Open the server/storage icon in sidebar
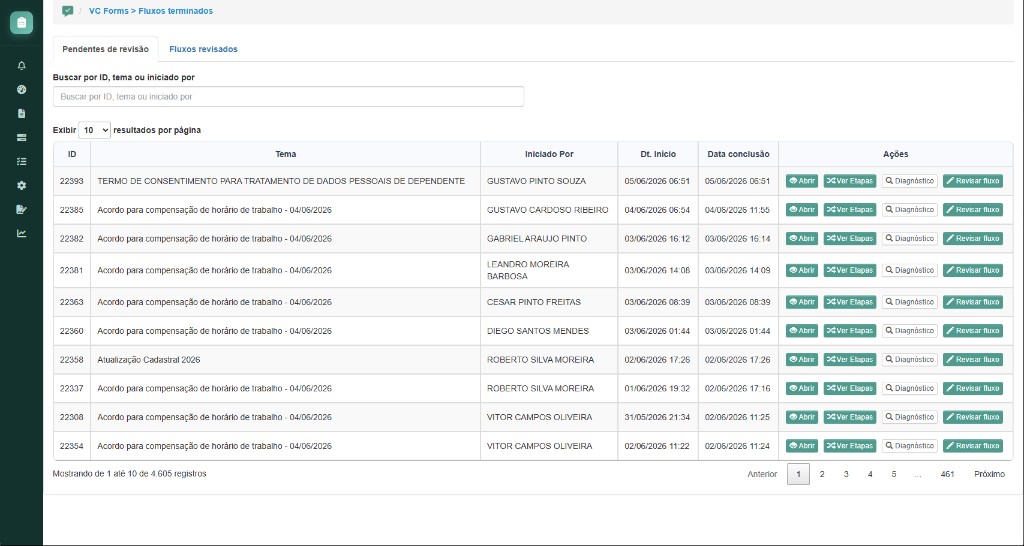1024x546 pixels. coord(22,138)
